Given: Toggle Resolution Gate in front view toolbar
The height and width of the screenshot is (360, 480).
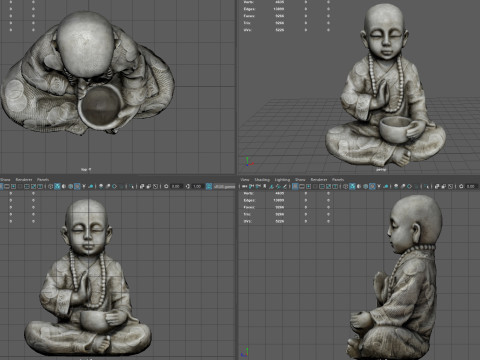Looking at the screenshot, I should click(13, 186).
